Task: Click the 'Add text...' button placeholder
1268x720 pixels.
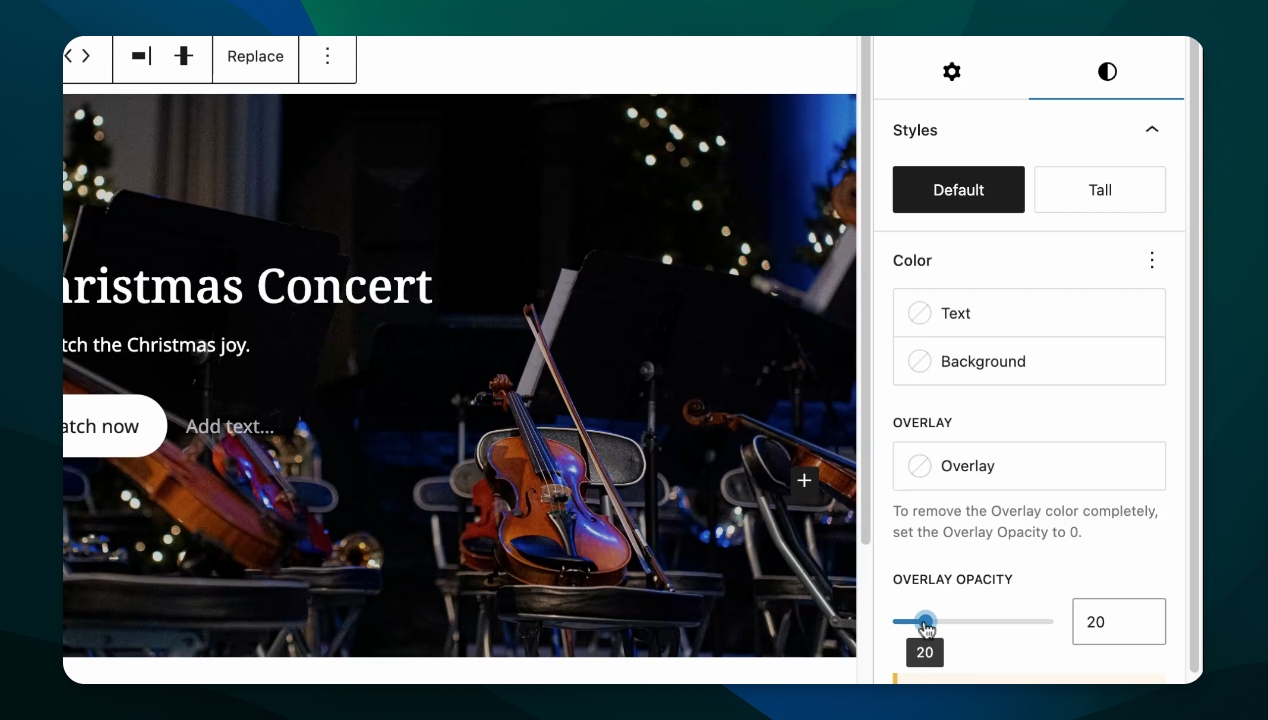Action: click(230, 426)
